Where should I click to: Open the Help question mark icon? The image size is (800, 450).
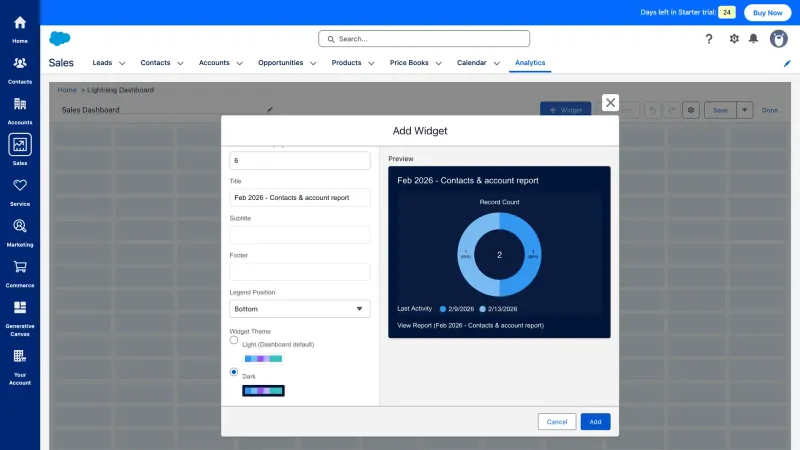[x=709, y=39]
